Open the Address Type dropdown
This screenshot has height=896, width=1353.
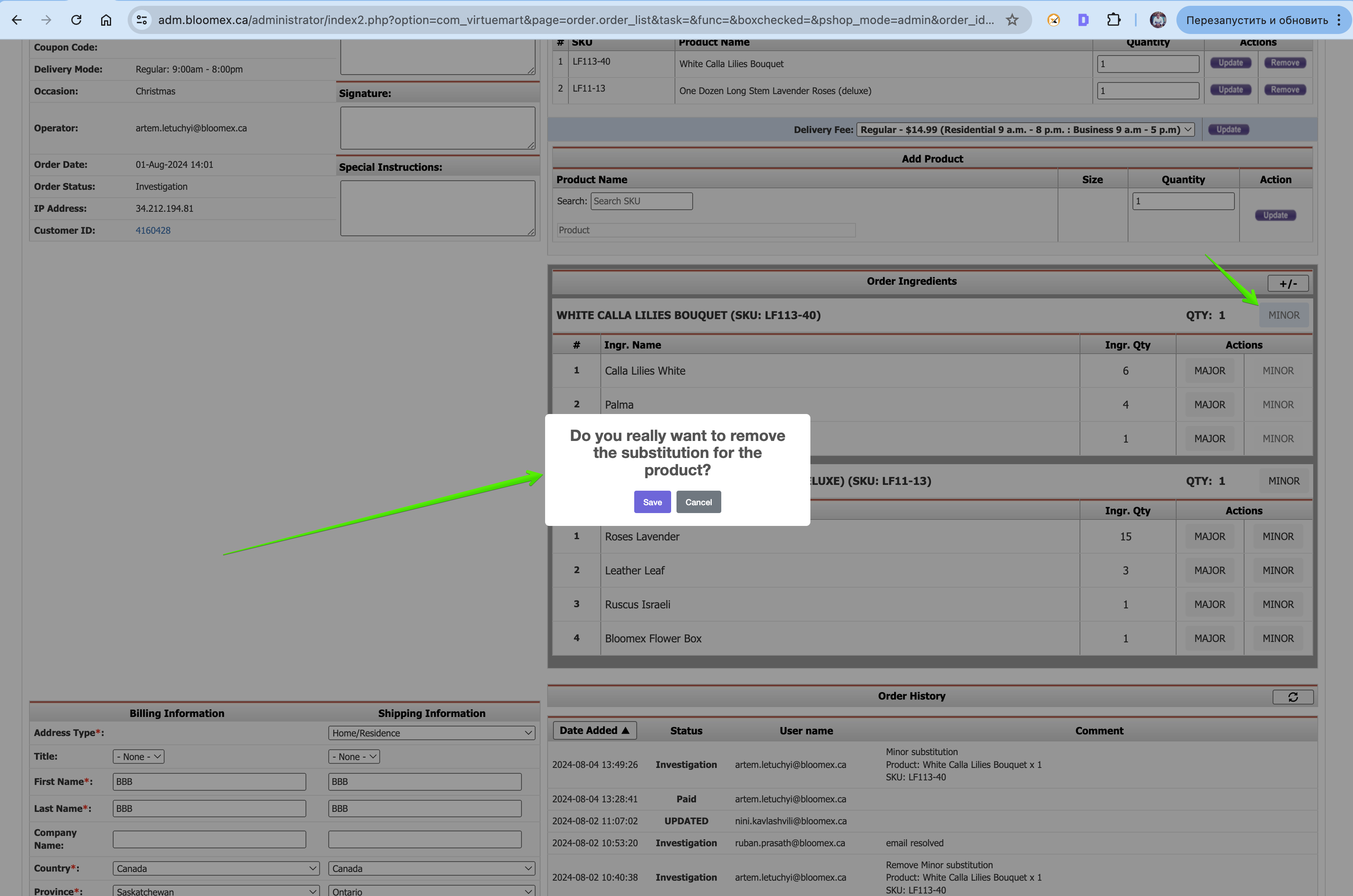432,733
